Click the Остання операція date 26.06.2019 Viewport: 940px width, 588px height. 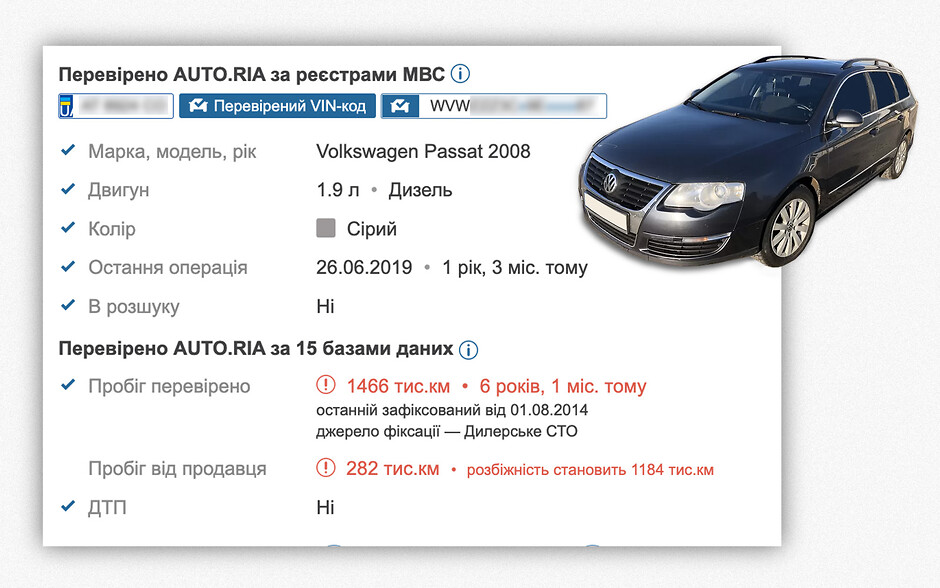pyautogui.click(x=364, y=268)
